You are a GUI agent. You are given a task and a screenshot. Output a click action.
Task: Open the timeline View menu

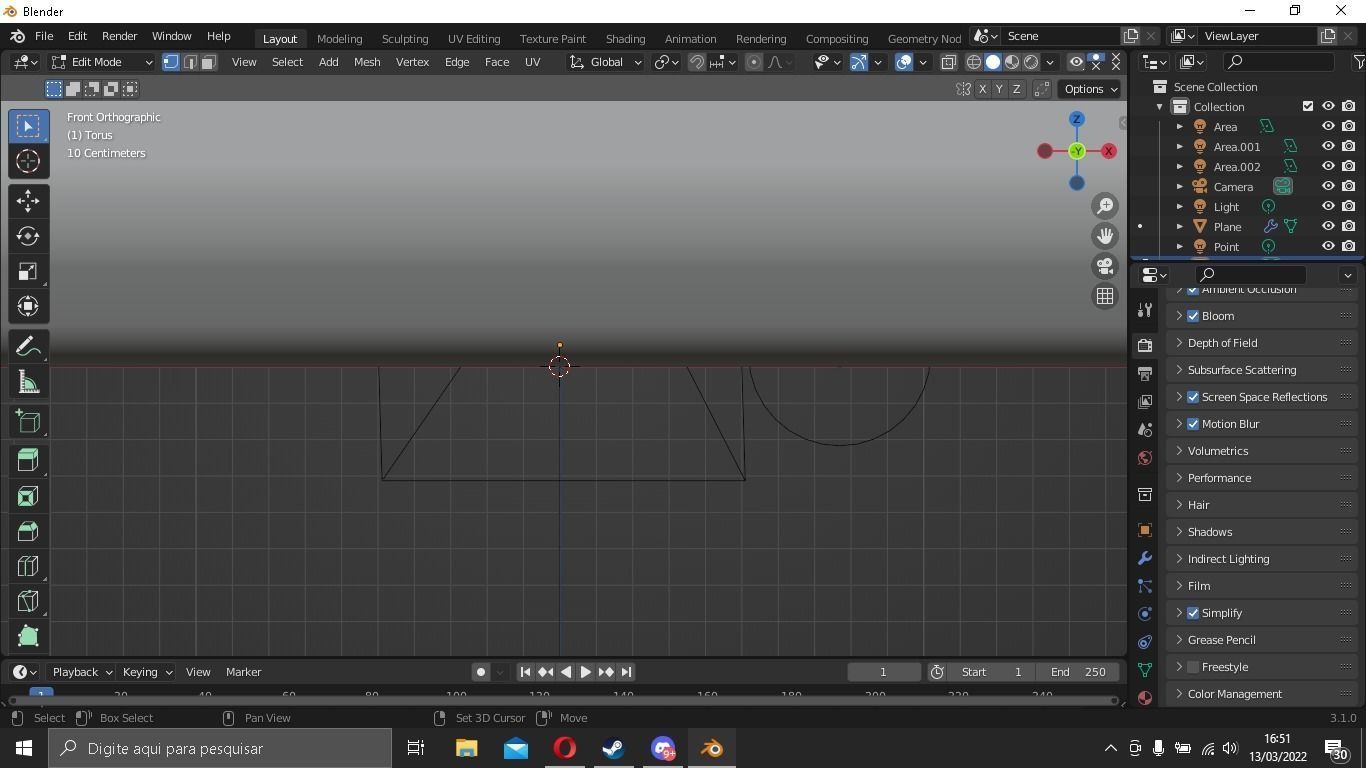tap(198, 672)
